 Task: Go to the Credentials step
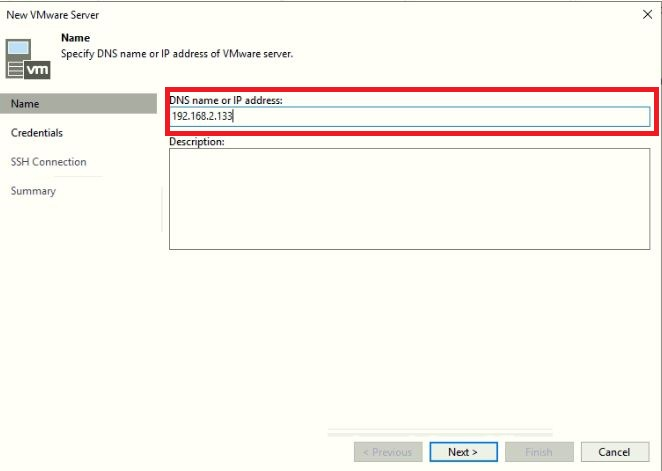pos(37,133)
